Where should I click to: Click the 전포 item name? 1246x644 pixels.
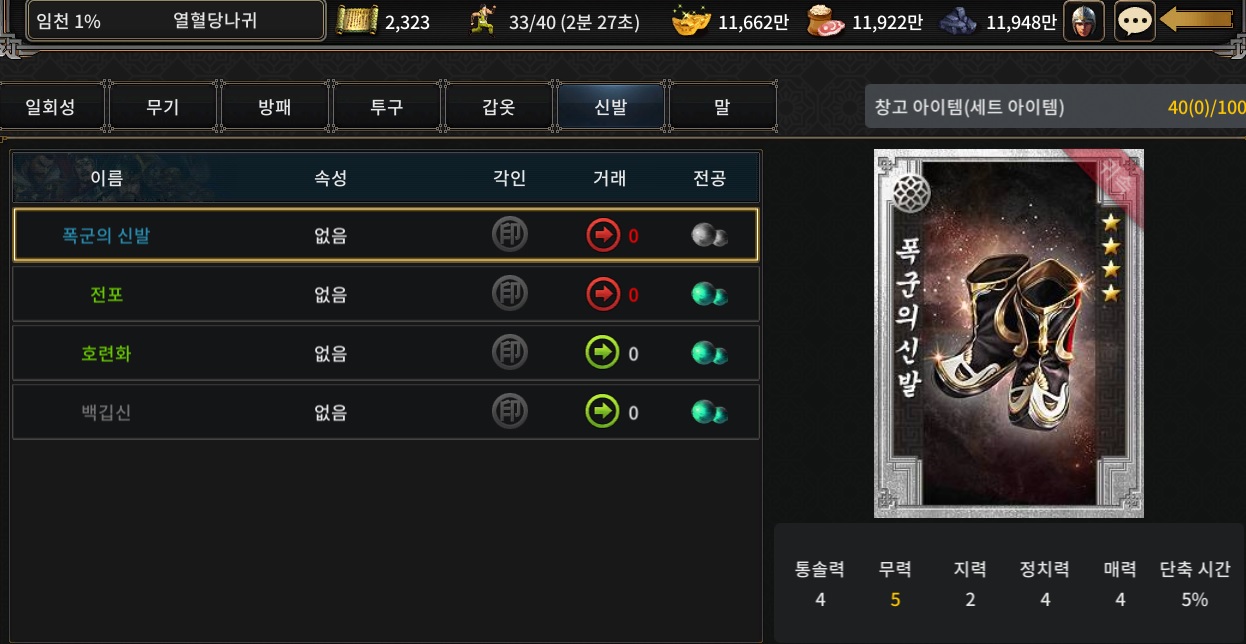(106, 294)
